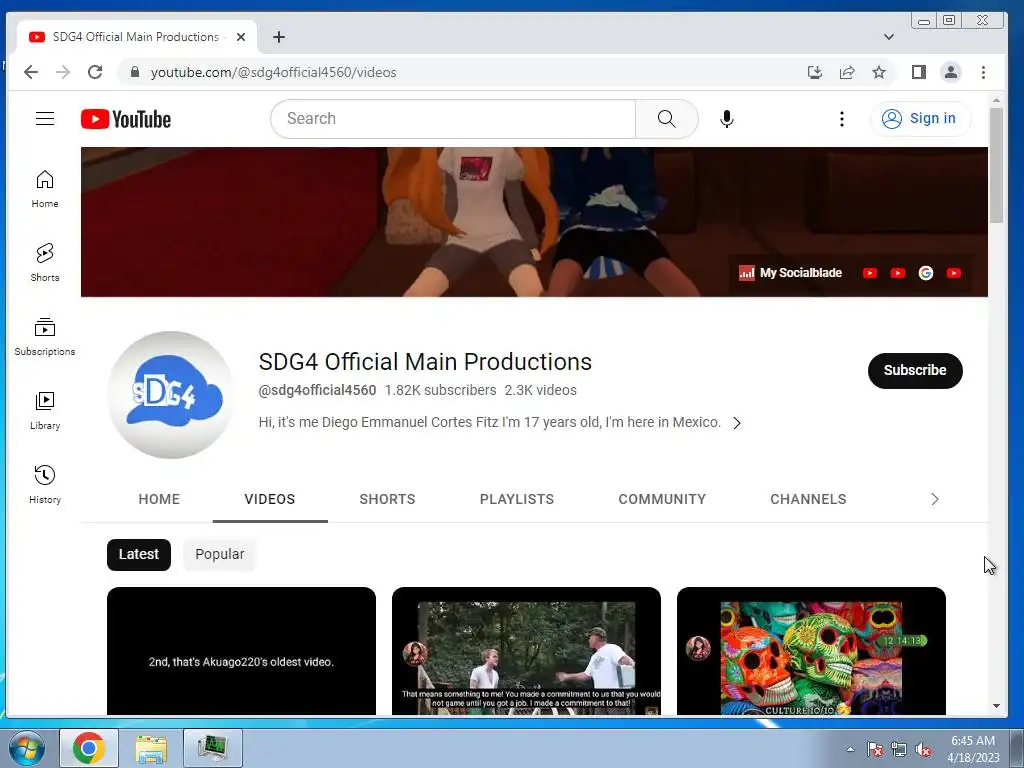This screenshot has width=1024, height=768.
Task: Click the 1.82K subscribers text
Action: (440, 390)
